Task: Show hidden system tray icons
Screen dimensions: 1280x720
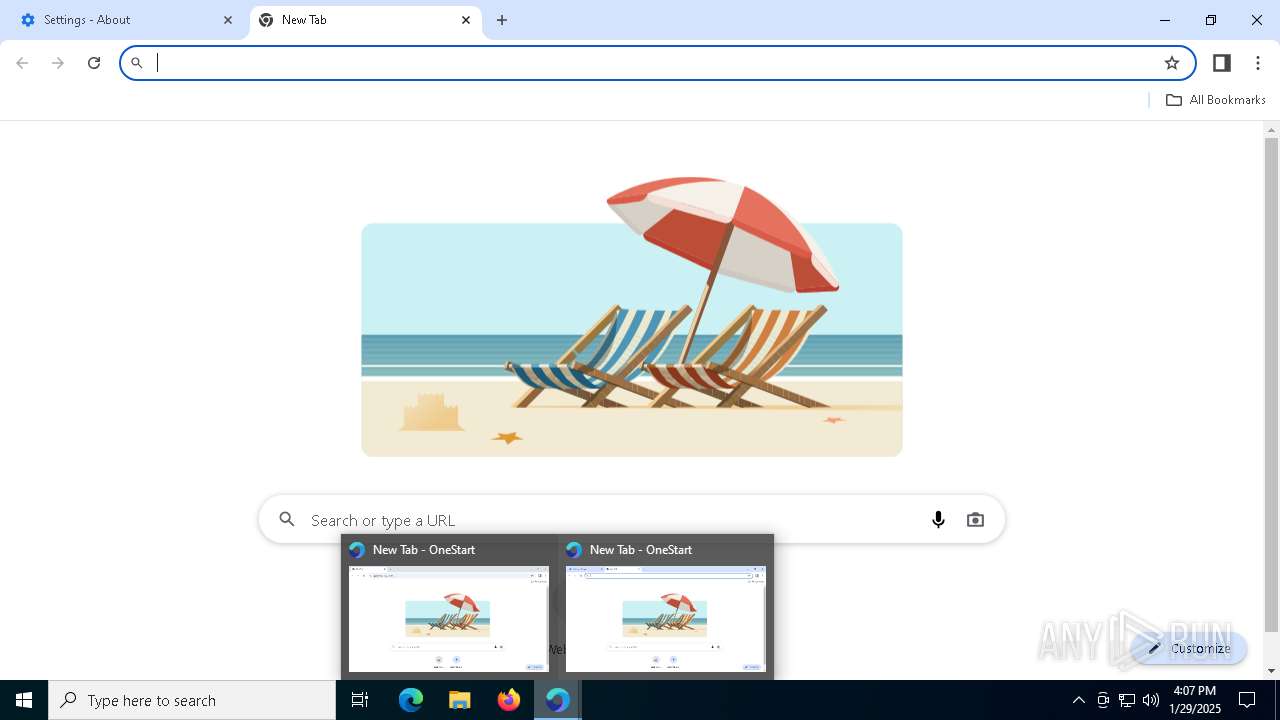Action: click(1078, 700)
